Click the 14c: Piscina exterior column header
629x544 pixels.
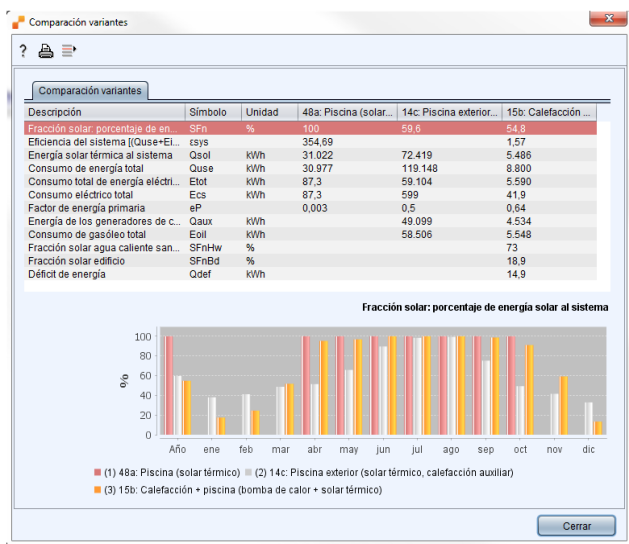pyautogui.click(x=449, y=113)
